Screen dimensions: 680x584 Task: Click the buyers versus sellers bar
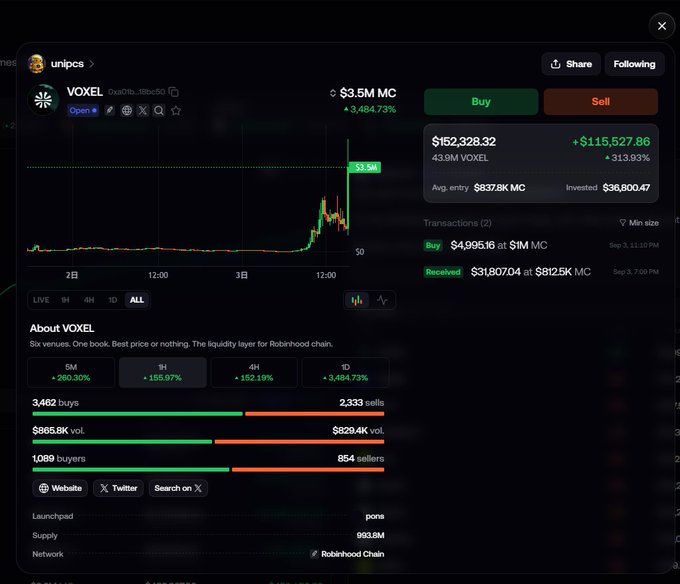[x=208, y=470]
